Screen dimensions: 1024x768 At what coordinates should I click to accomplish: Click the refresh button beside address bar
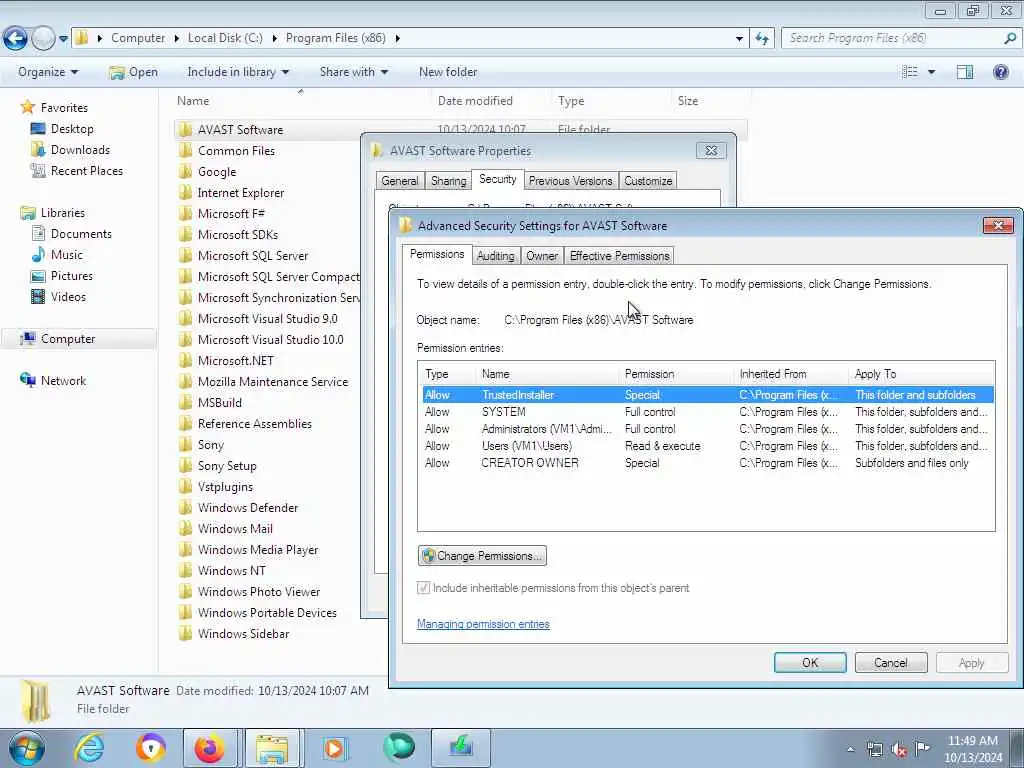(762, 39)
